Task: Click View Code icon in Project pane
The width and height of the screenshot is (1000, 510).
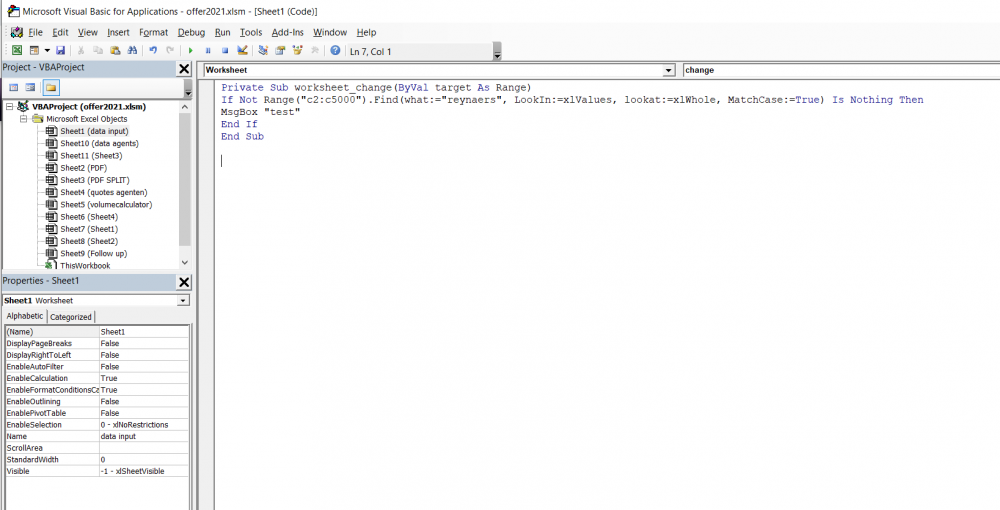Action: click(13, 88)
